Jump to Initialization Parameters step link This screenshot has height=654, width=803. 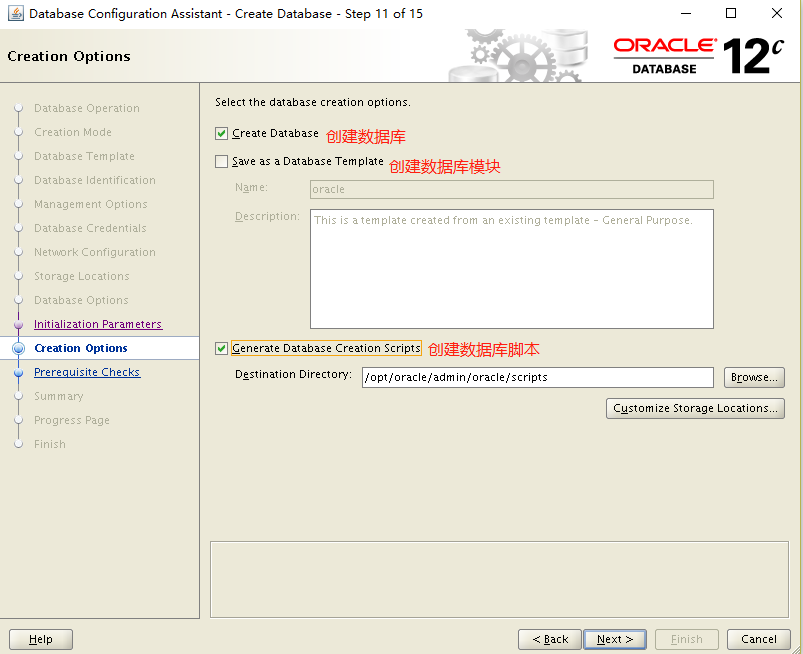click(98, 324)
